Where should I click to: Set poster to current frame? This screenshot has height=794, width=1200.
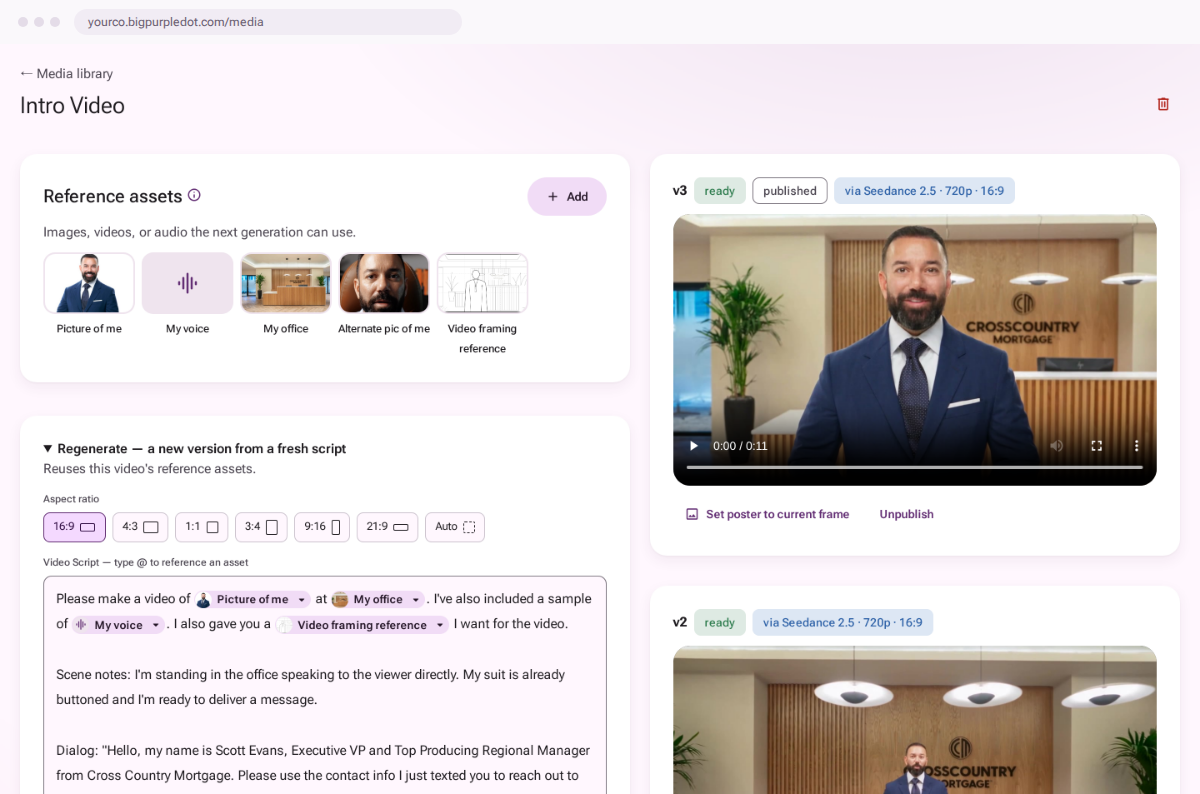[767, 514]
